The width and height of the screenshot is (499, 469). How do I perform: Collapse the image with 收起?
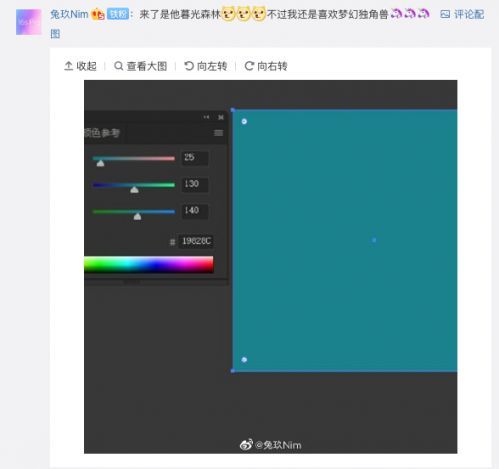tap(80, 66)
